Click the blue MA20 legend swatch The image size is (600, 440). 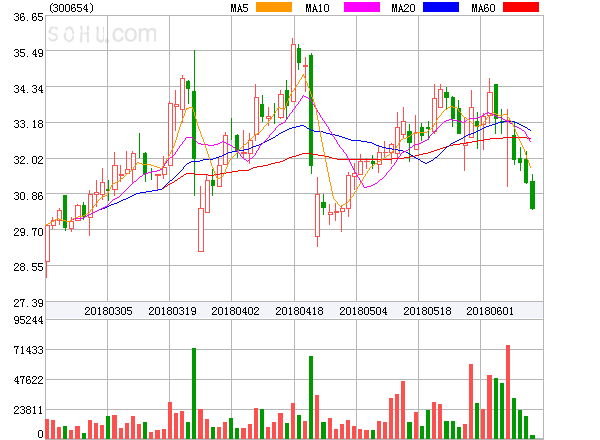point(441,7)
